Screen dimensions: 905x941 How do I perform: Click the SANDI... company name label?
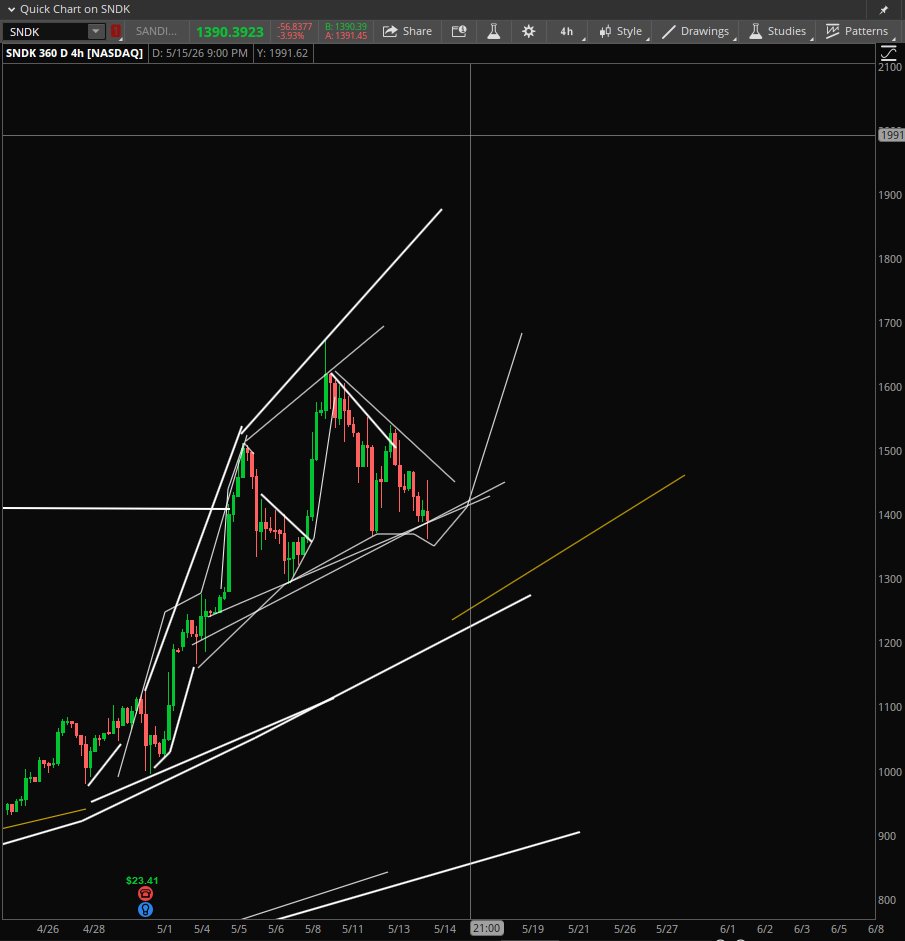coord(156,31)
